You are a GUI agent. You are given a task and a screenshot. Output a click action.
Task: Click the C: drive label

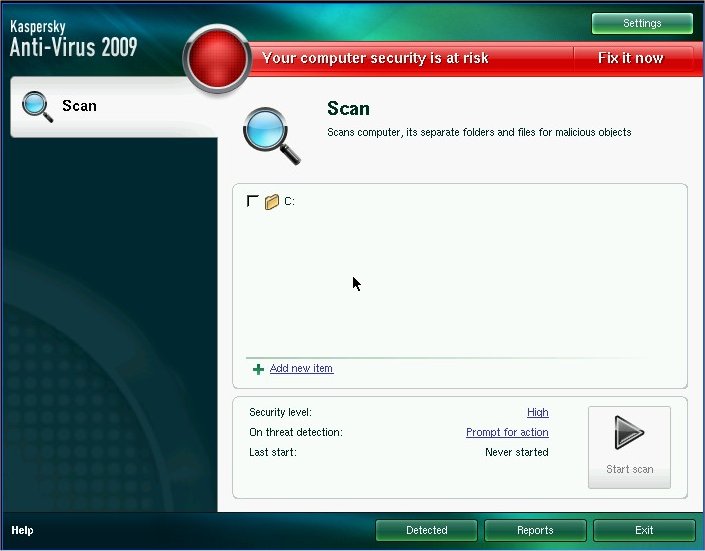pos(289,201)
